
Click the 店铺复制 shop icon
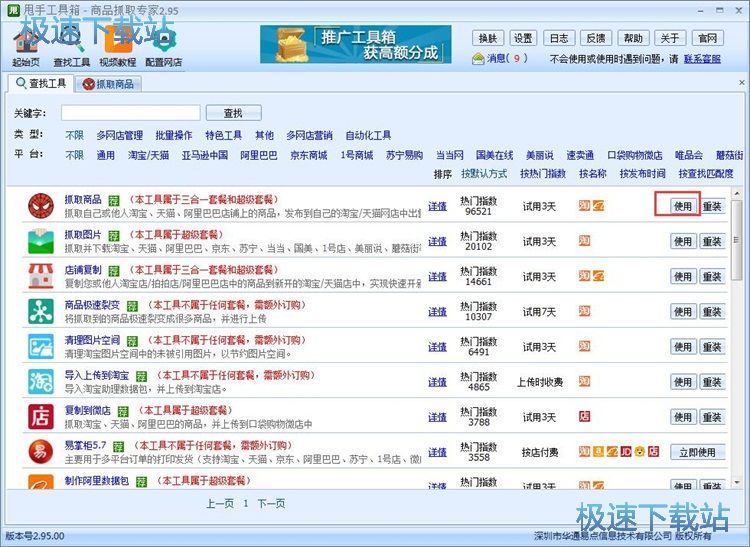[x=41, y=276]
